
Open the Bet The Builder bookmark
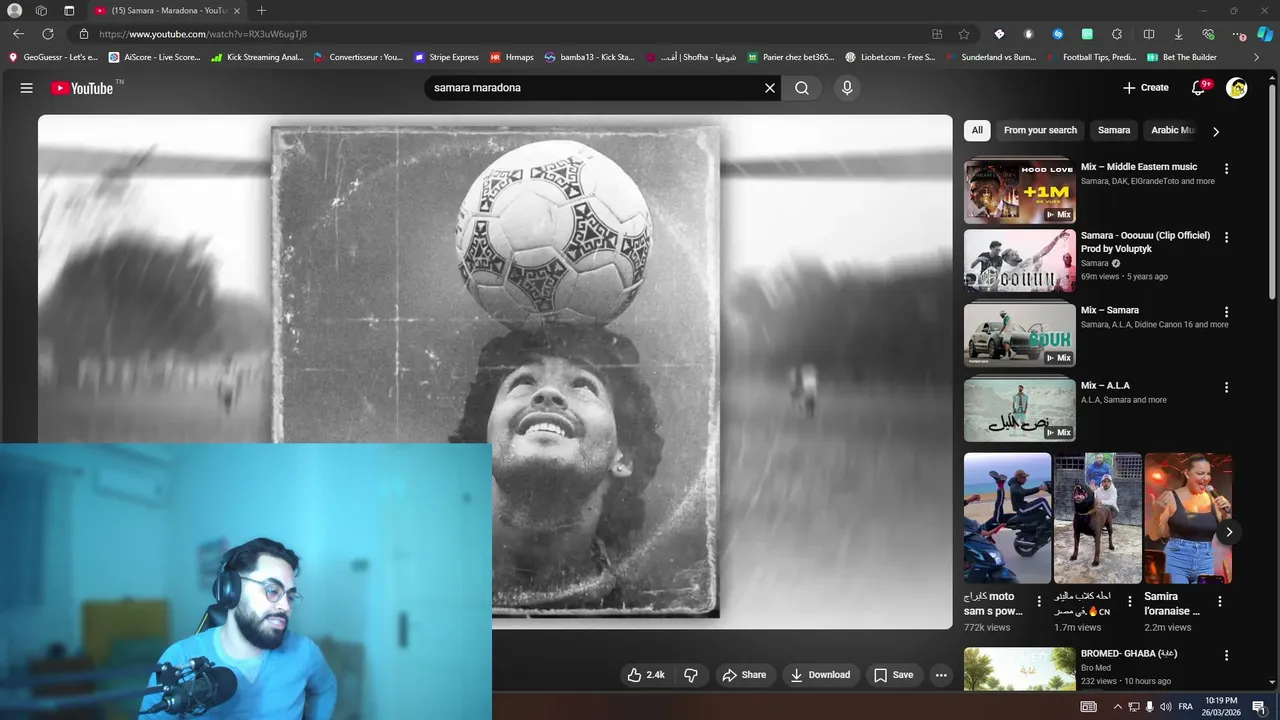(x=1182, y=57)
